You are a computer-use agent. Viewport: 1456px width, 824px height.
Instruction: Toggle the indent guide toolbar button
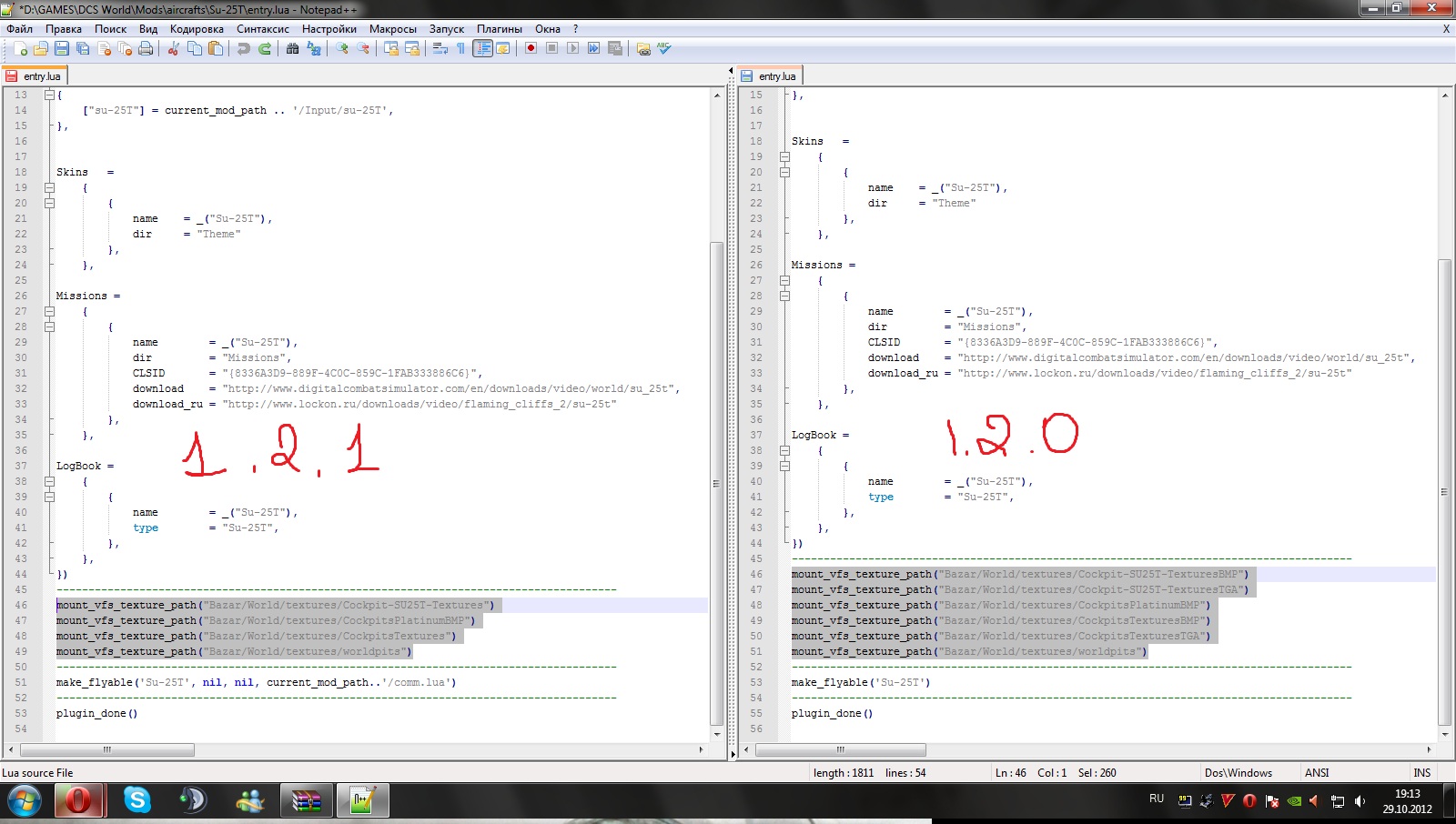(482, 49)
